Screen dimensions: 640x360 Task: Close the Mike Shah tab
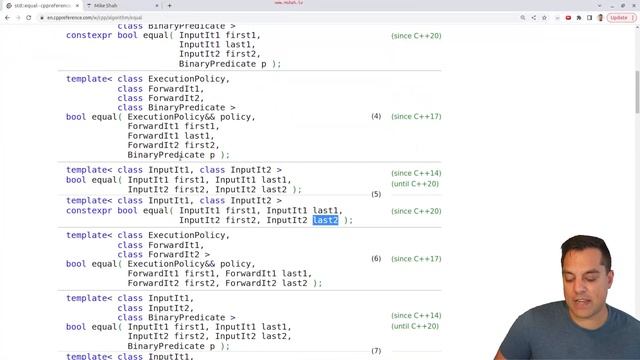157,6
